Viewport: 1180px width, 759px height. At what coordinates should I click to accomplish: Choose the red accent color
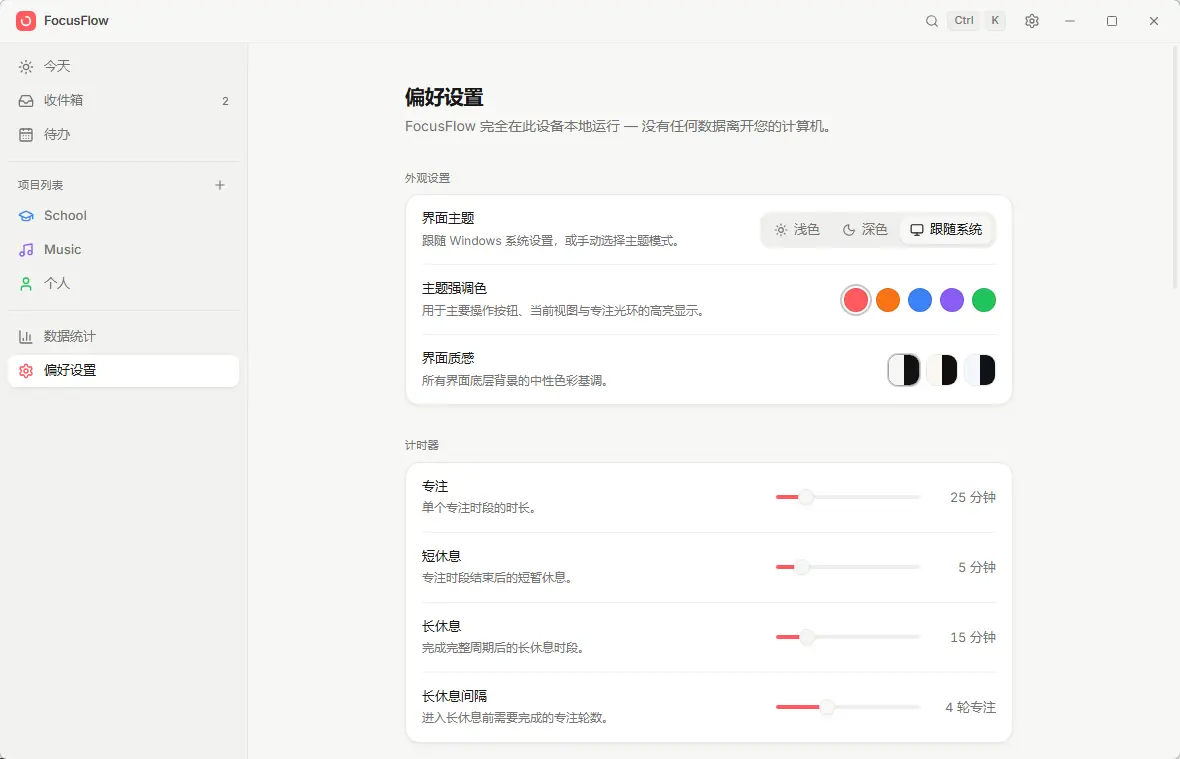856,300
